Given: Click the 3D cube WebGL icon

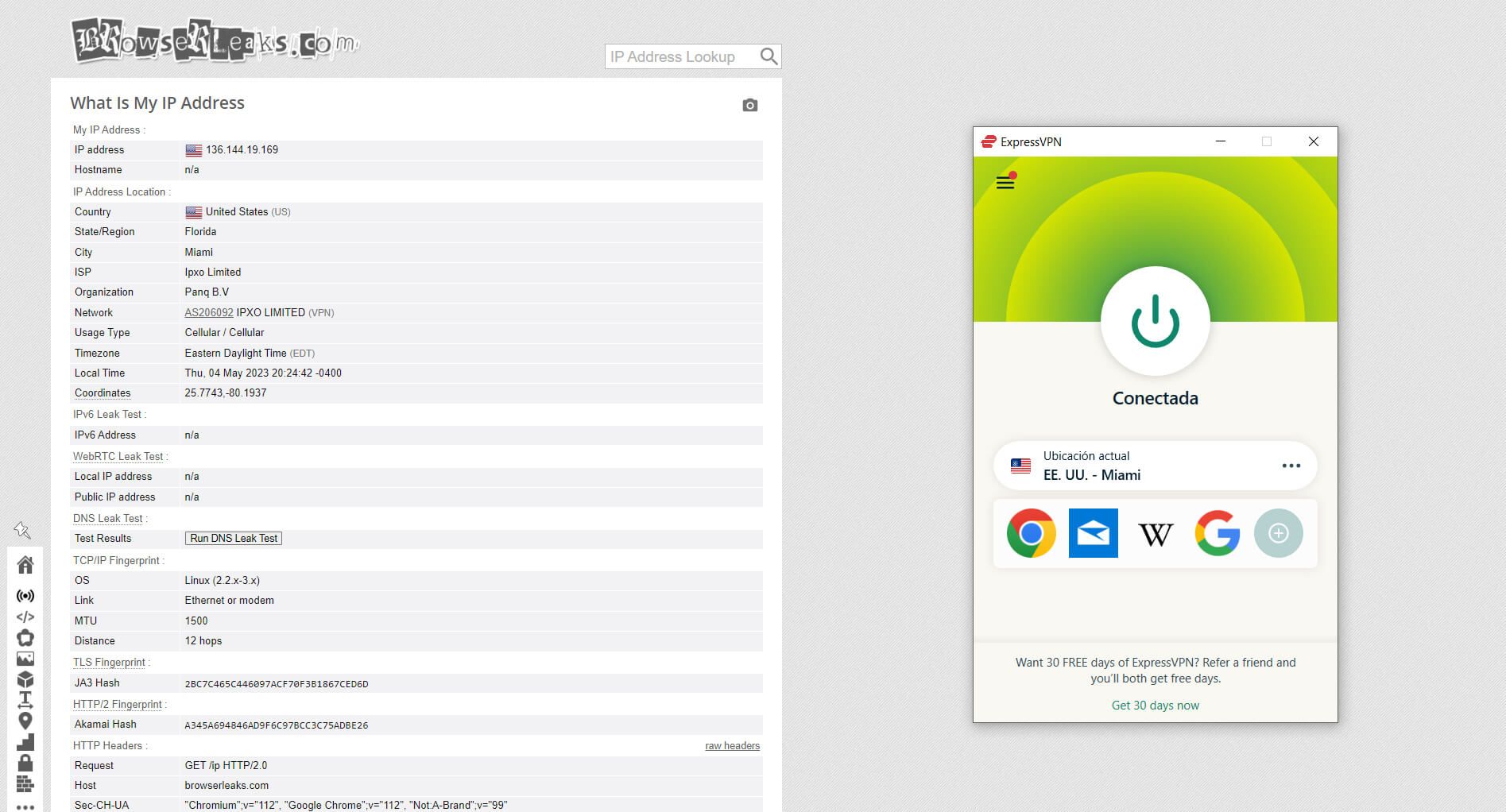Looking at the screenshot, I should pos(25,679).
